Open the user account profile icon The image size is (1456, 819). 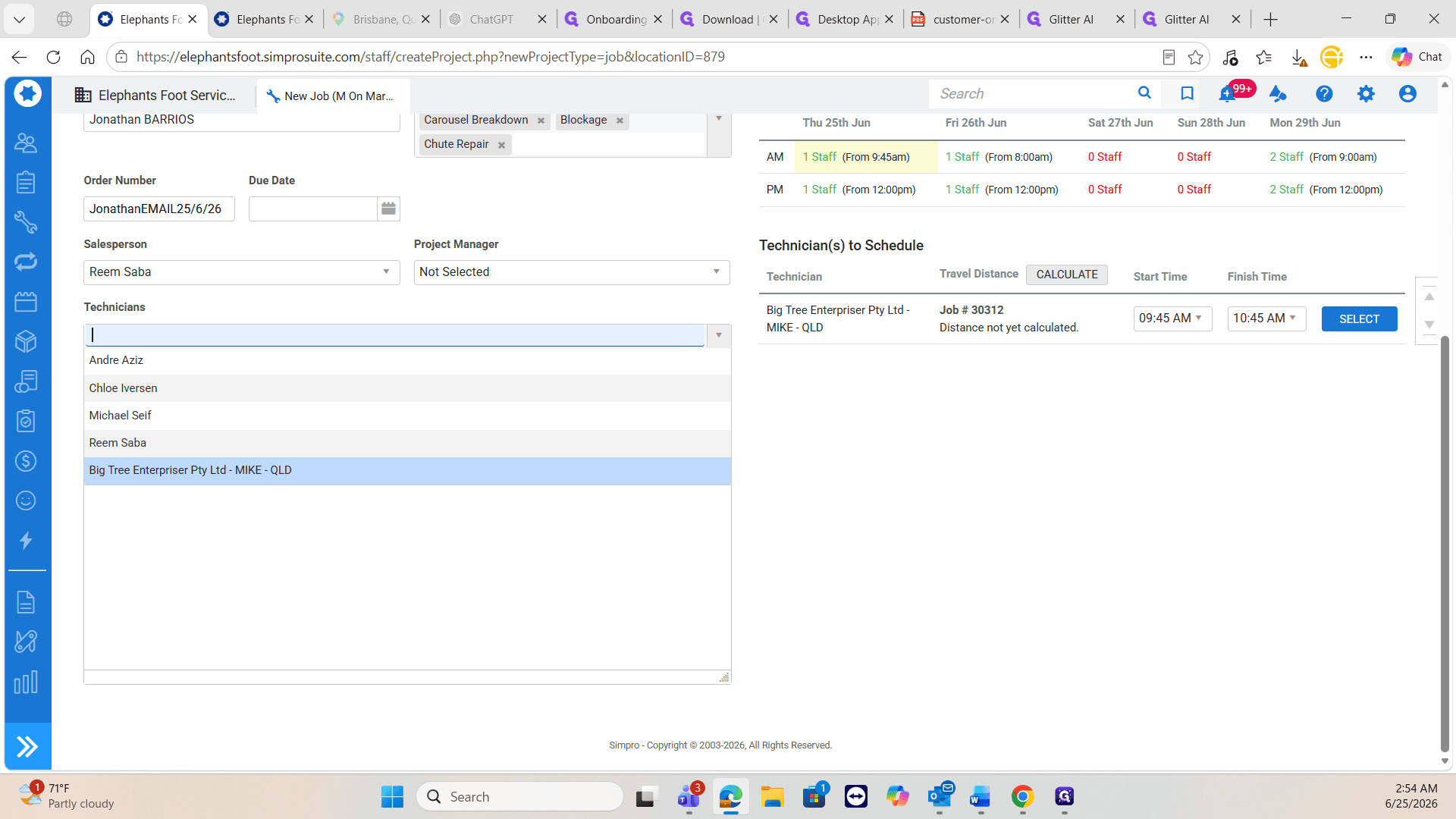click(1407, 93)
